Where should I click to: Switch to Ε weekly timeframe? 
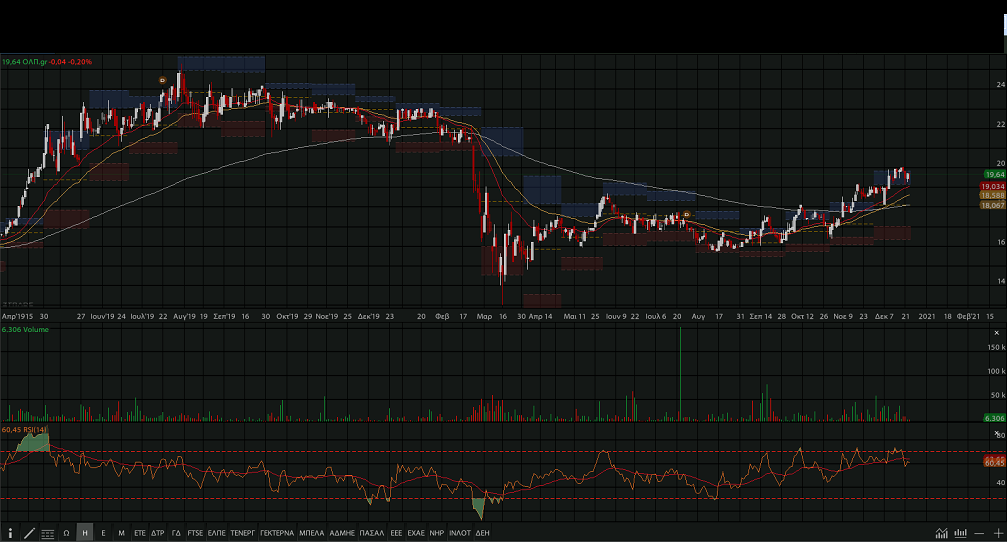(x=103, y=533)
